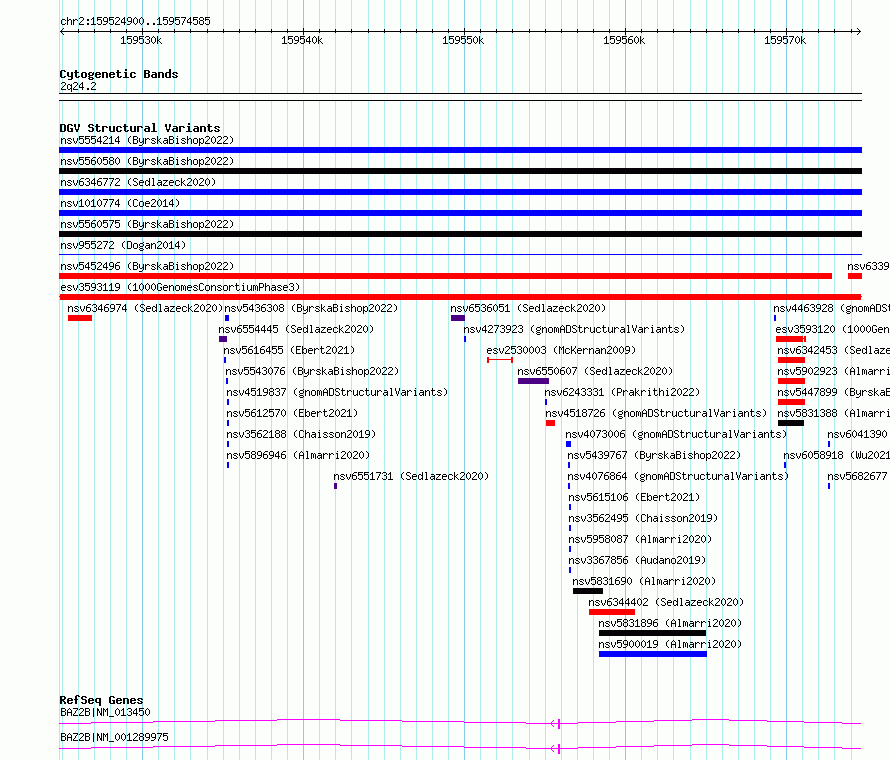The width and height of the screenshot is (890, 760).
Task: Click nsv6554445 (Sedlazeck2020) label
Action: (296, 329)
